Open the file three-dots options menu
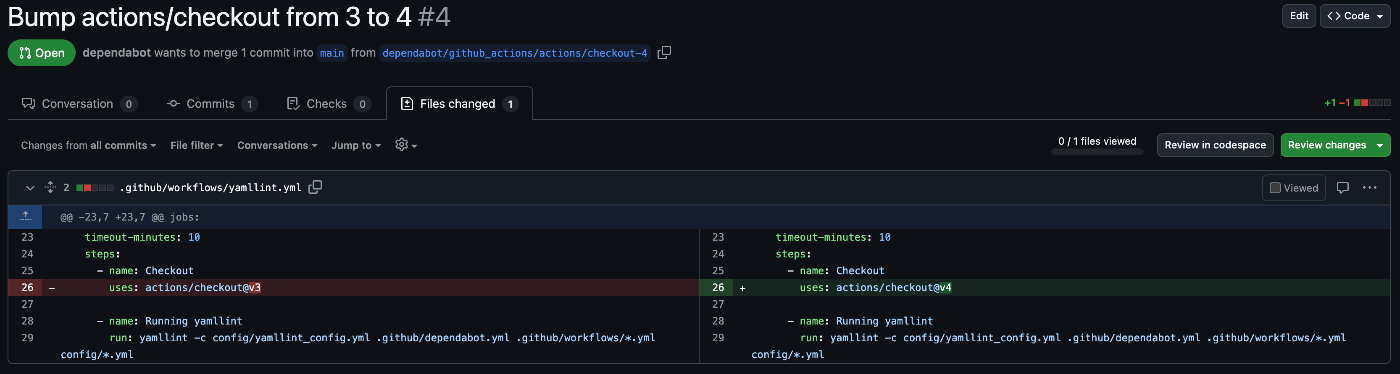Image resolution: width=1400 pixels, height=374 pixels. tap(1370, 187)
